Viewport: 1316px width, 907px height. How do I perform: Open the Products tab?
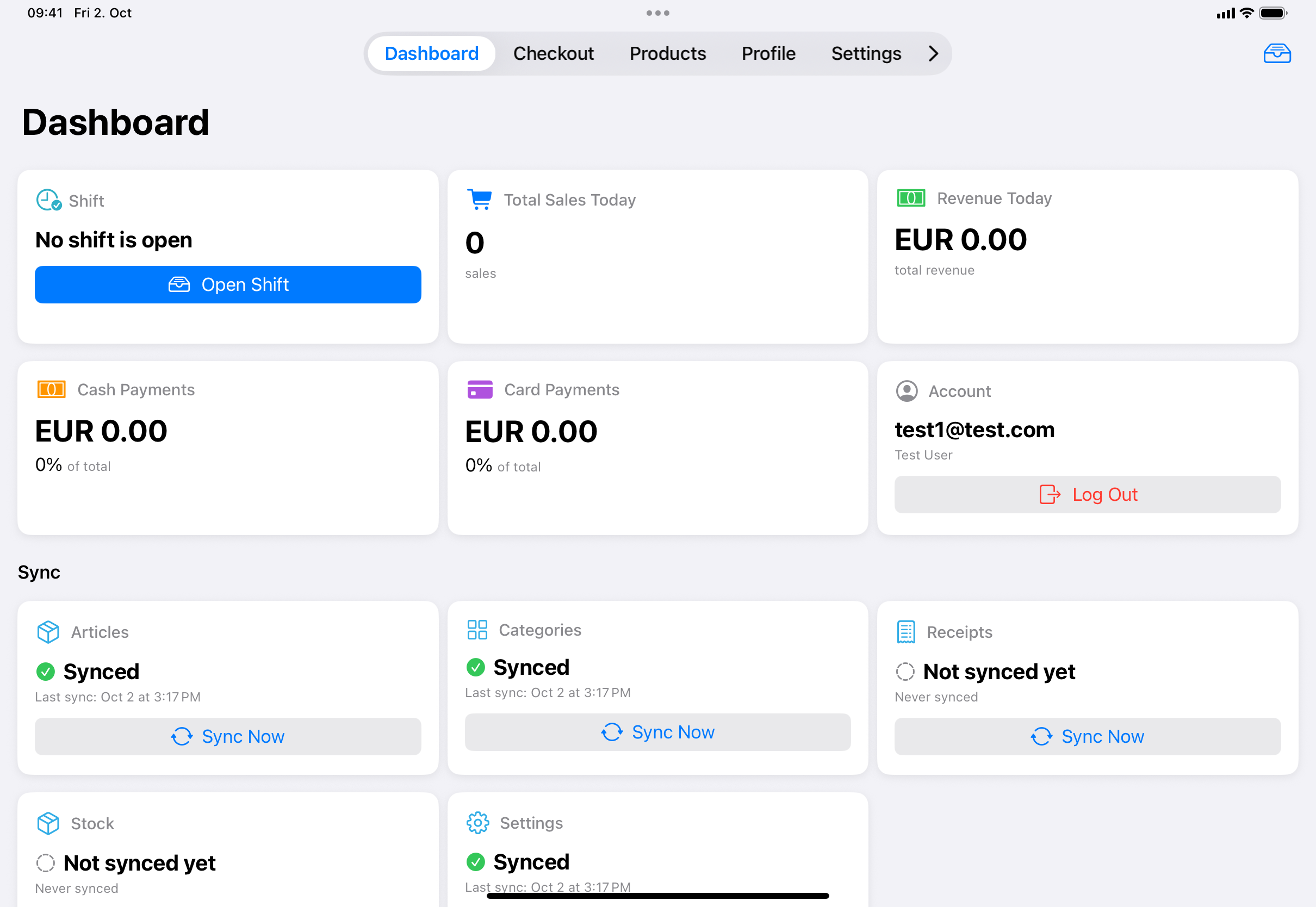667,53
